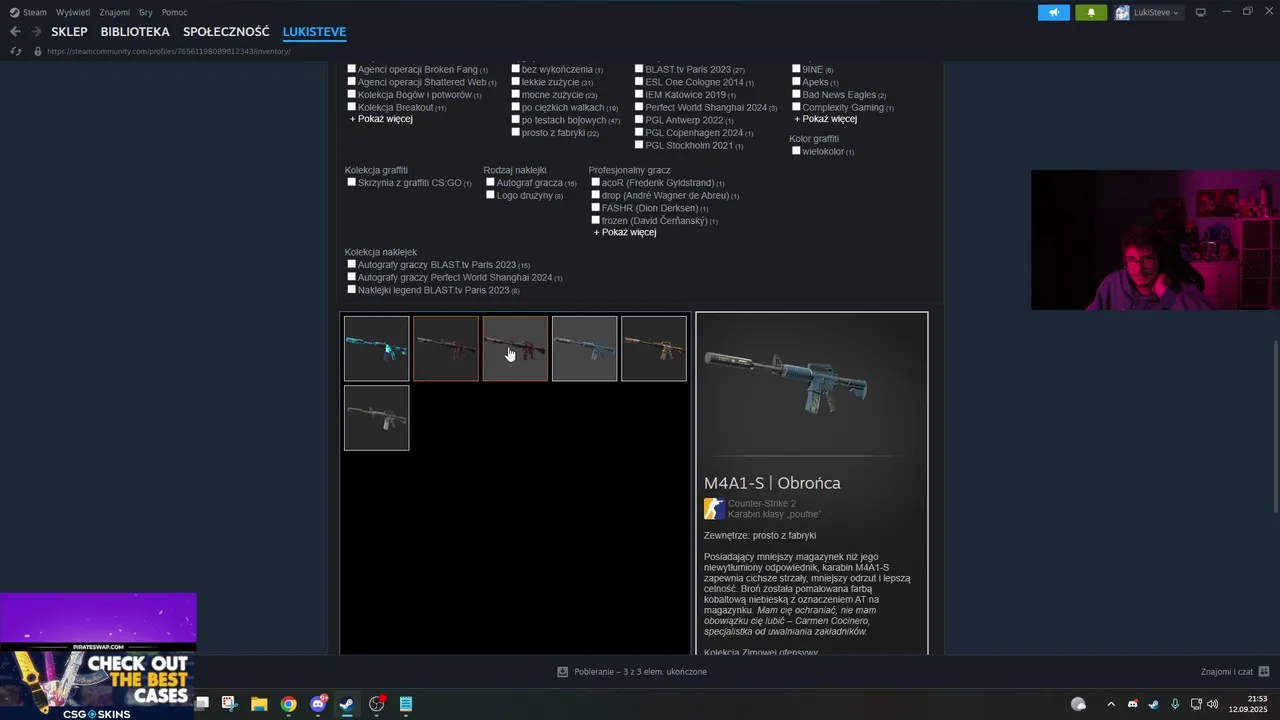
Task: Go to the BIBLIOTEKA tab
Action: pyautogui.click(x=135, y=32)
